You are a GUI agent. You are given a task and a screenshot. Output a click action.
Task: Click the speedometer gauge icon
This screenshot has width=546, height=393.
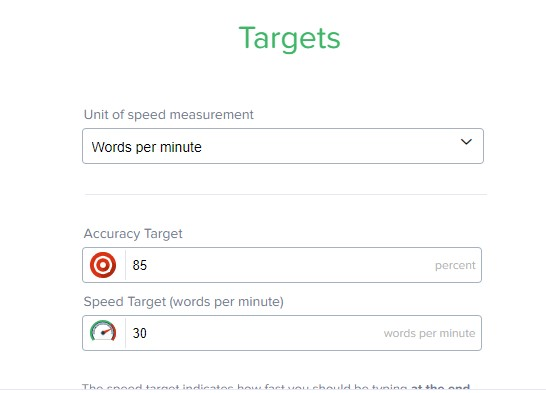point(103,331)
